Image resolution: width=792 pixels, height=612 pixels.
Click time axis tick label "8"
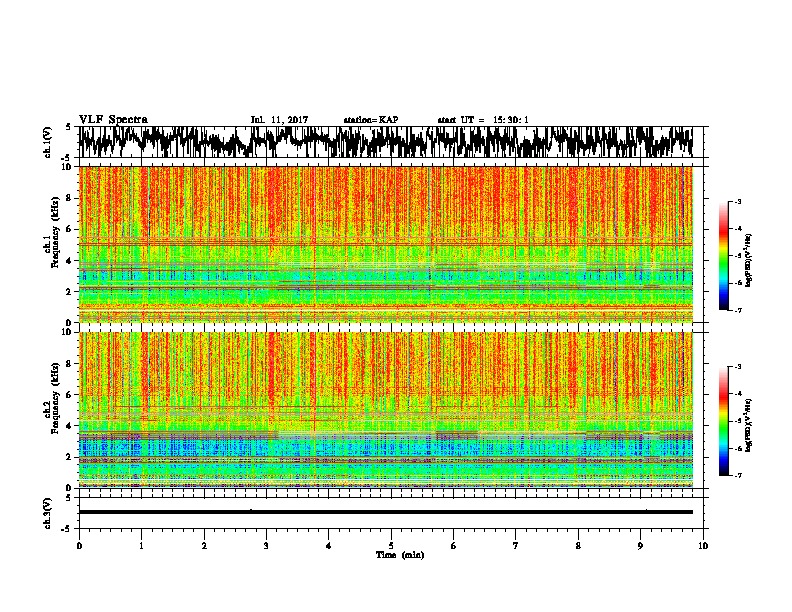[578, 546]
